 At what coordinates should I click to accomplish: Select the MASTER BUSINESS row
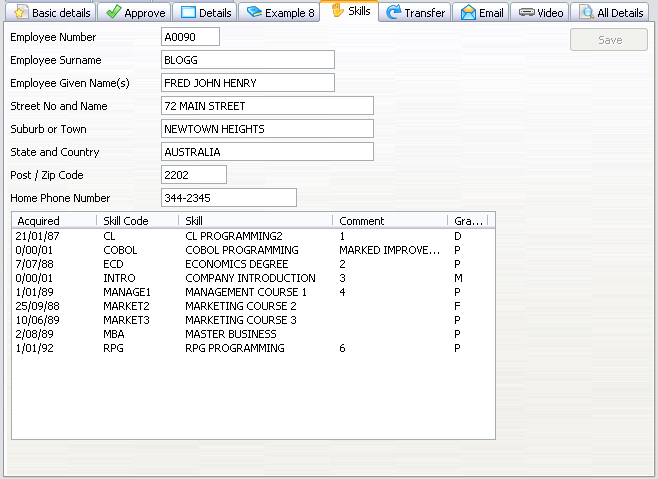click(x=253, y=334)
